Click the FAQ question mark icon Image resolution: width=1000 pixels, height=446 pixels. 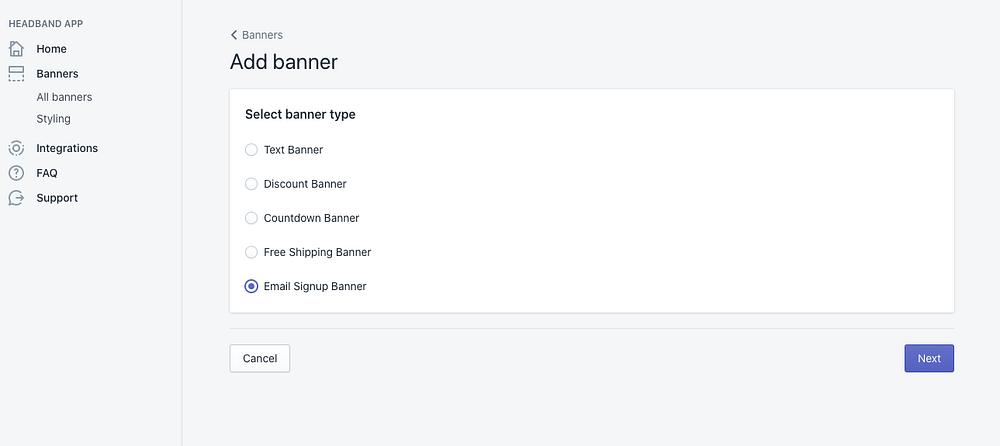(16, 173)
